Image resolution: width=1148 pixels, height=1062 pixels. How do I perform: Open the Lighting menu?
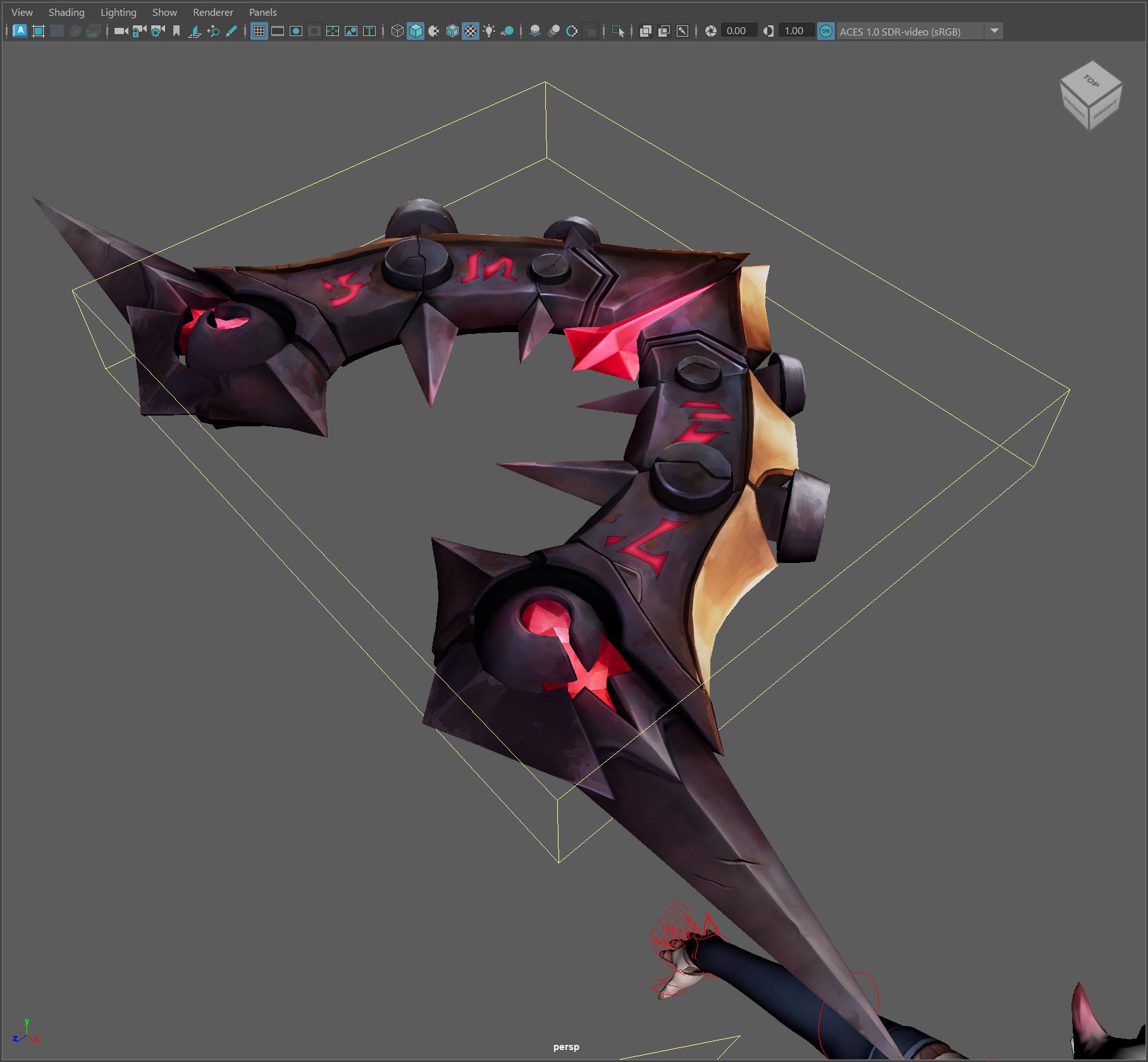[118, 12]
